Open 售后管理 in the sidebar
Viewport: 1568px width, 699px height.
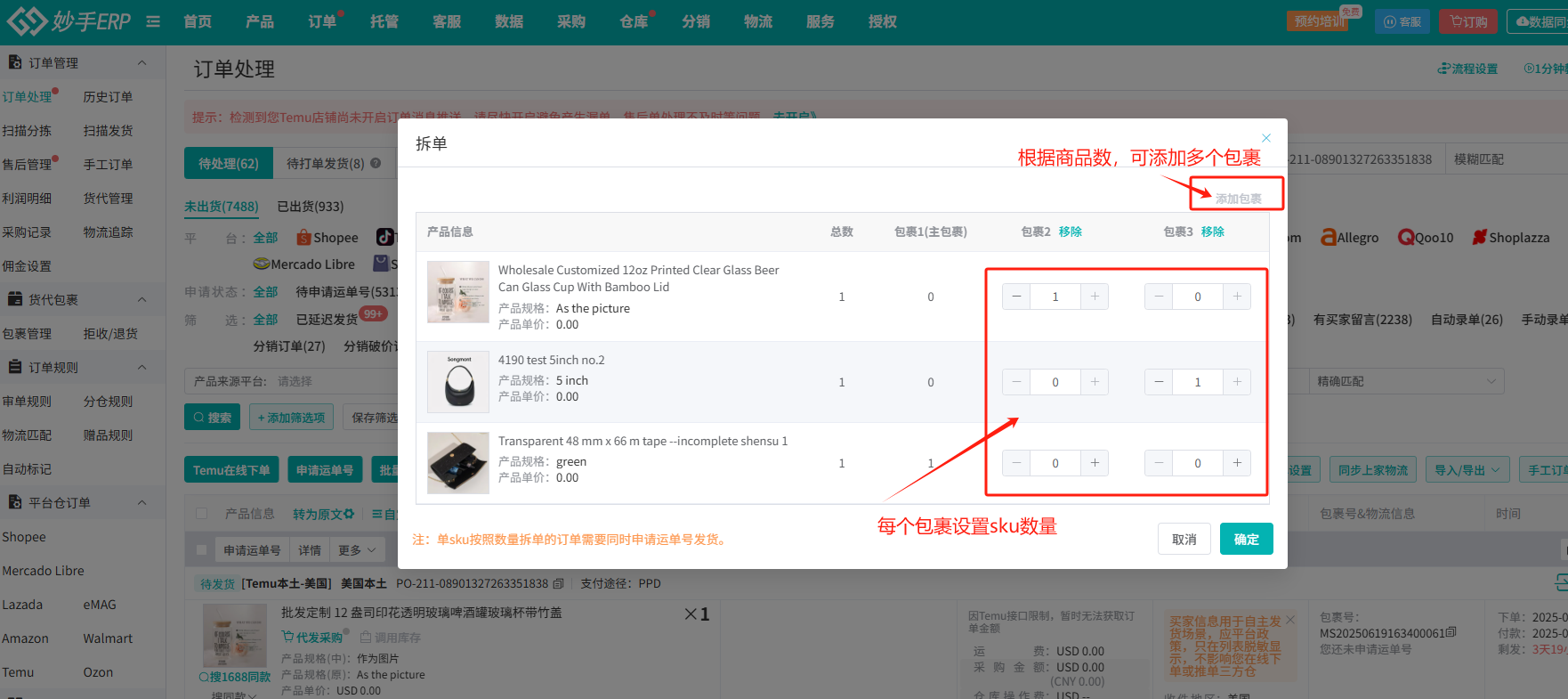(x=27, y=165)
